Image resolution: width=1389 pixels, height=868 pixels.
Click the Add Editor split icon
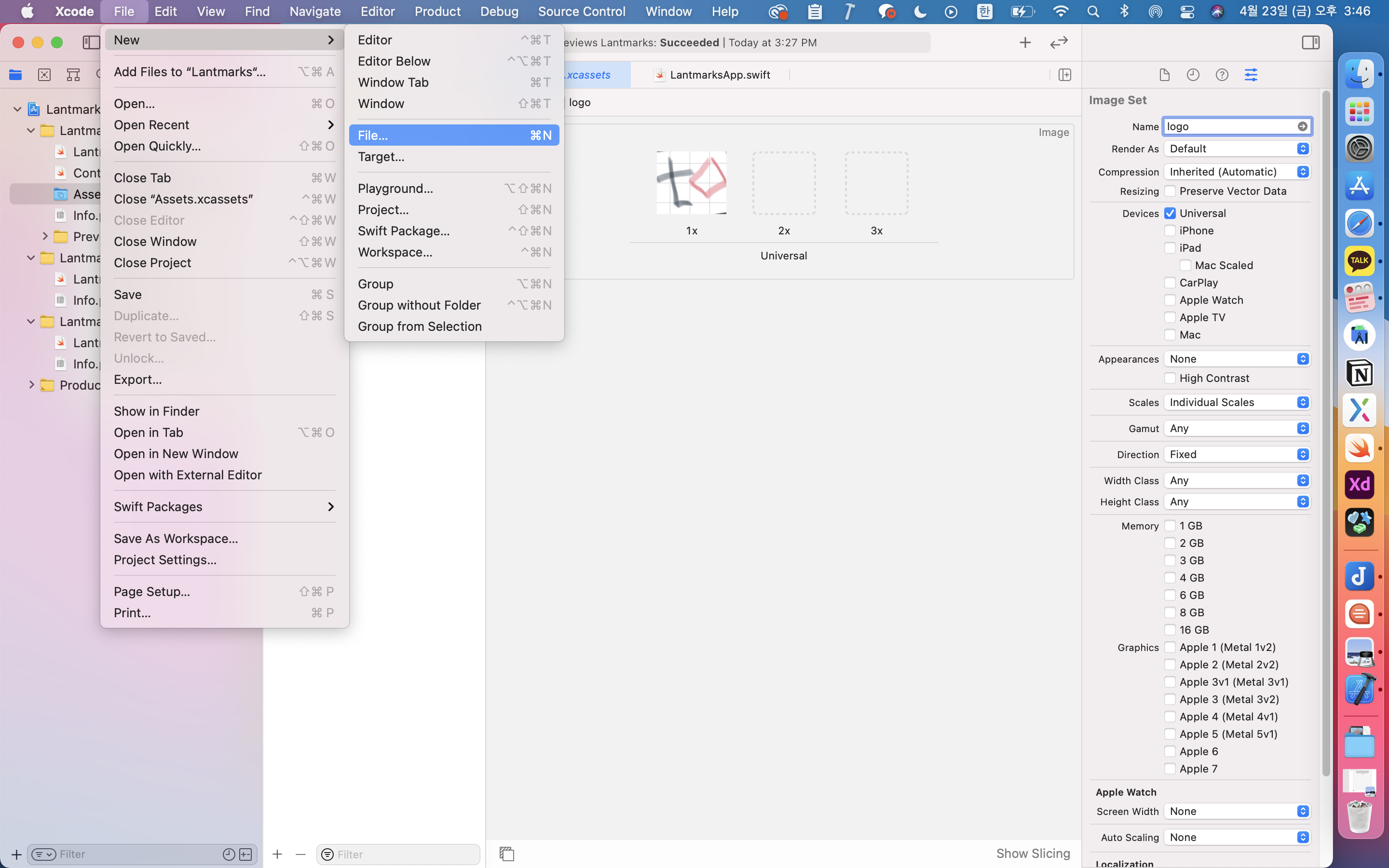pyautogui.click(x=1065, y=75)
